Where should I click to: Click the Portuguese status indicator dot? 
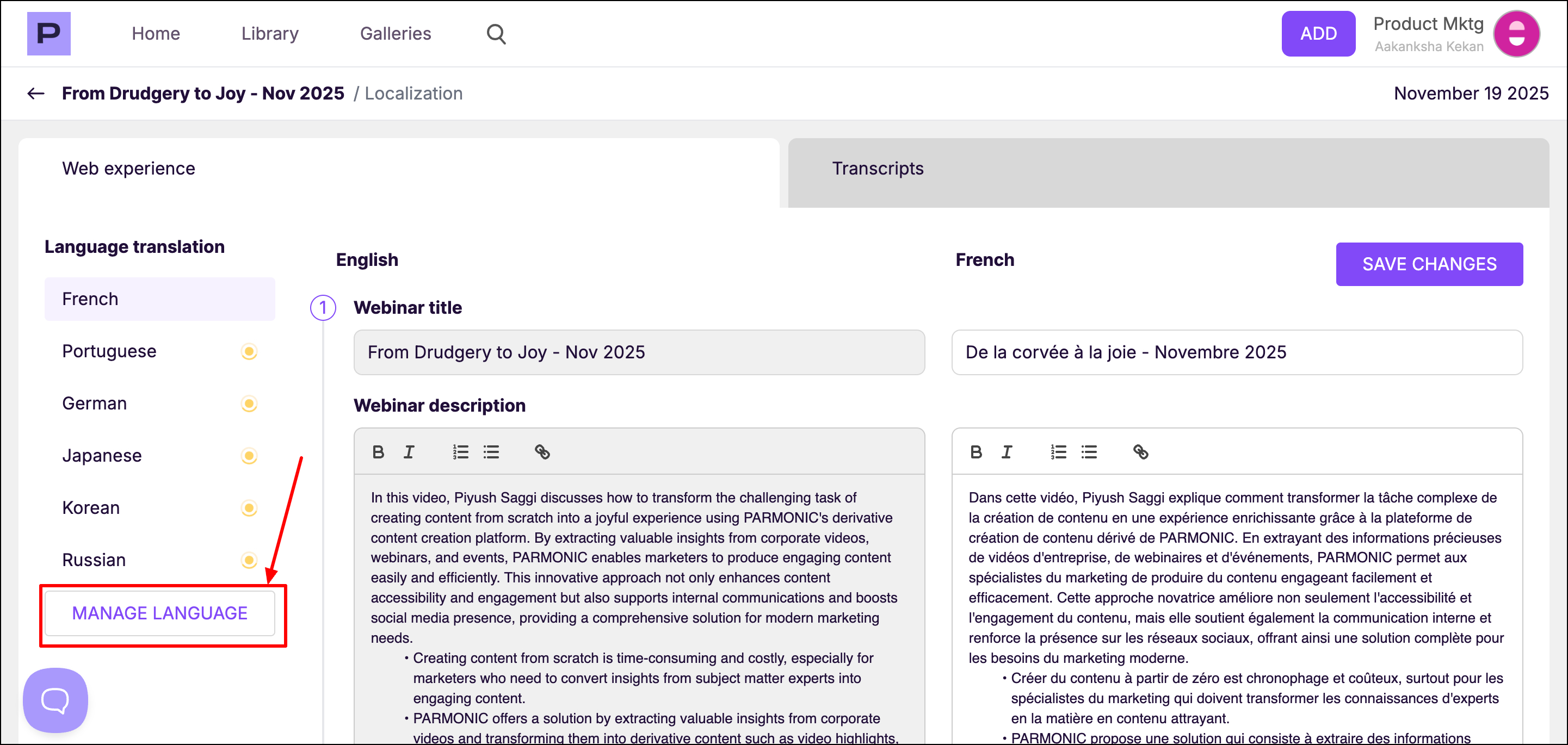click(x=249, y=351)
